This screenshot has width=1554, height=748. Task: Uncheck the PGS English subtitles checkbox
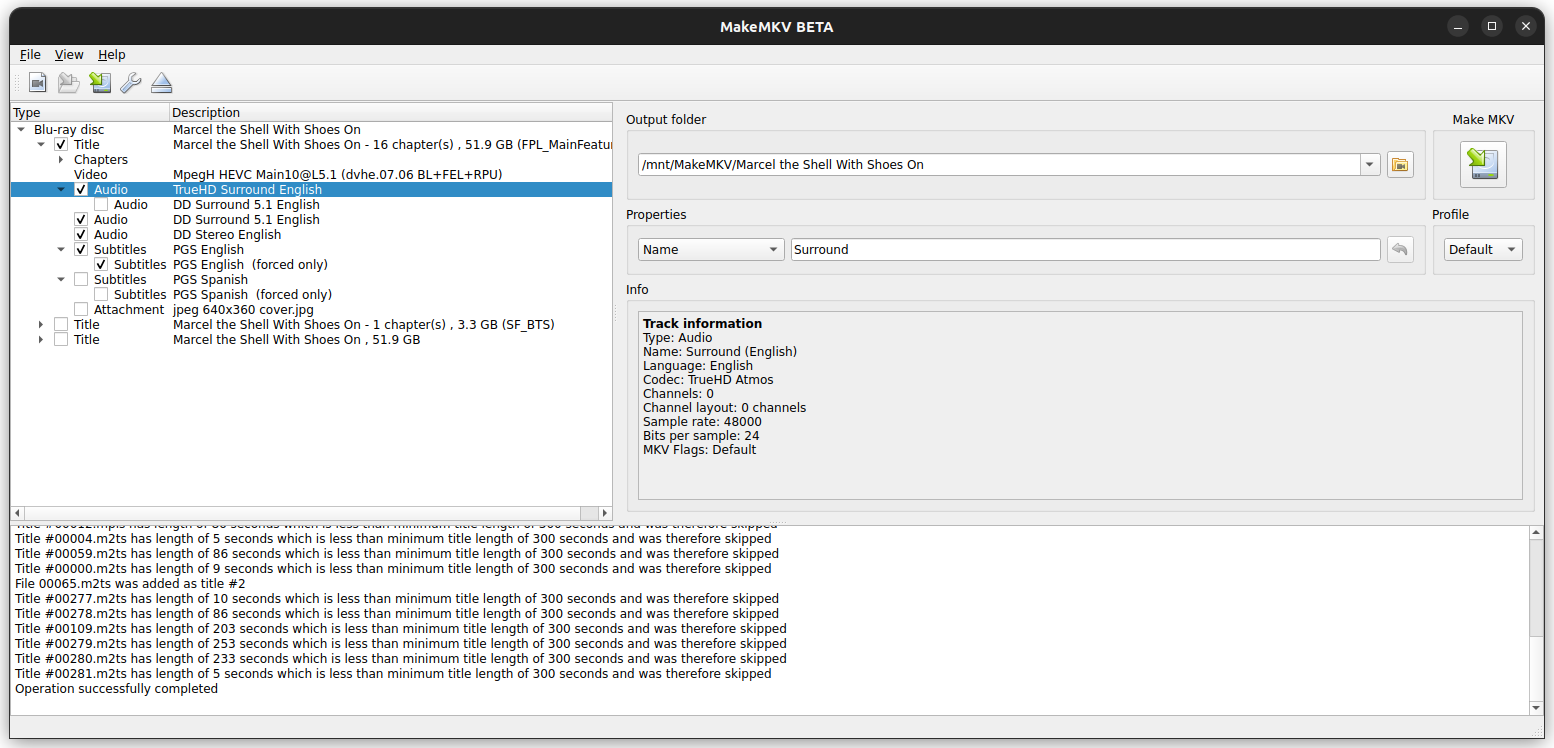pyautogui.click(x=81, y=250)
